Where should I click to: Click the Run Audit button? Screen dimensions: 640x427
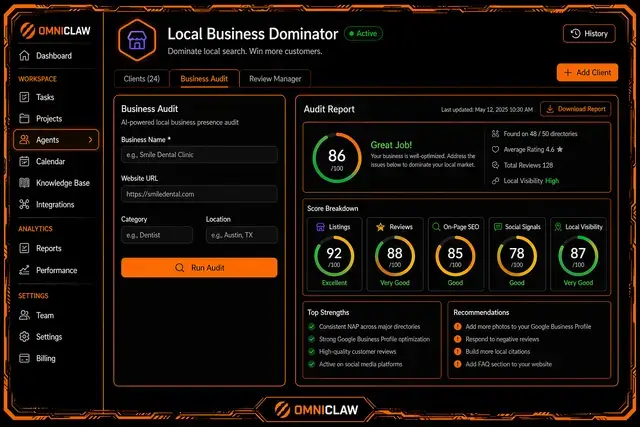pos(199,268)
